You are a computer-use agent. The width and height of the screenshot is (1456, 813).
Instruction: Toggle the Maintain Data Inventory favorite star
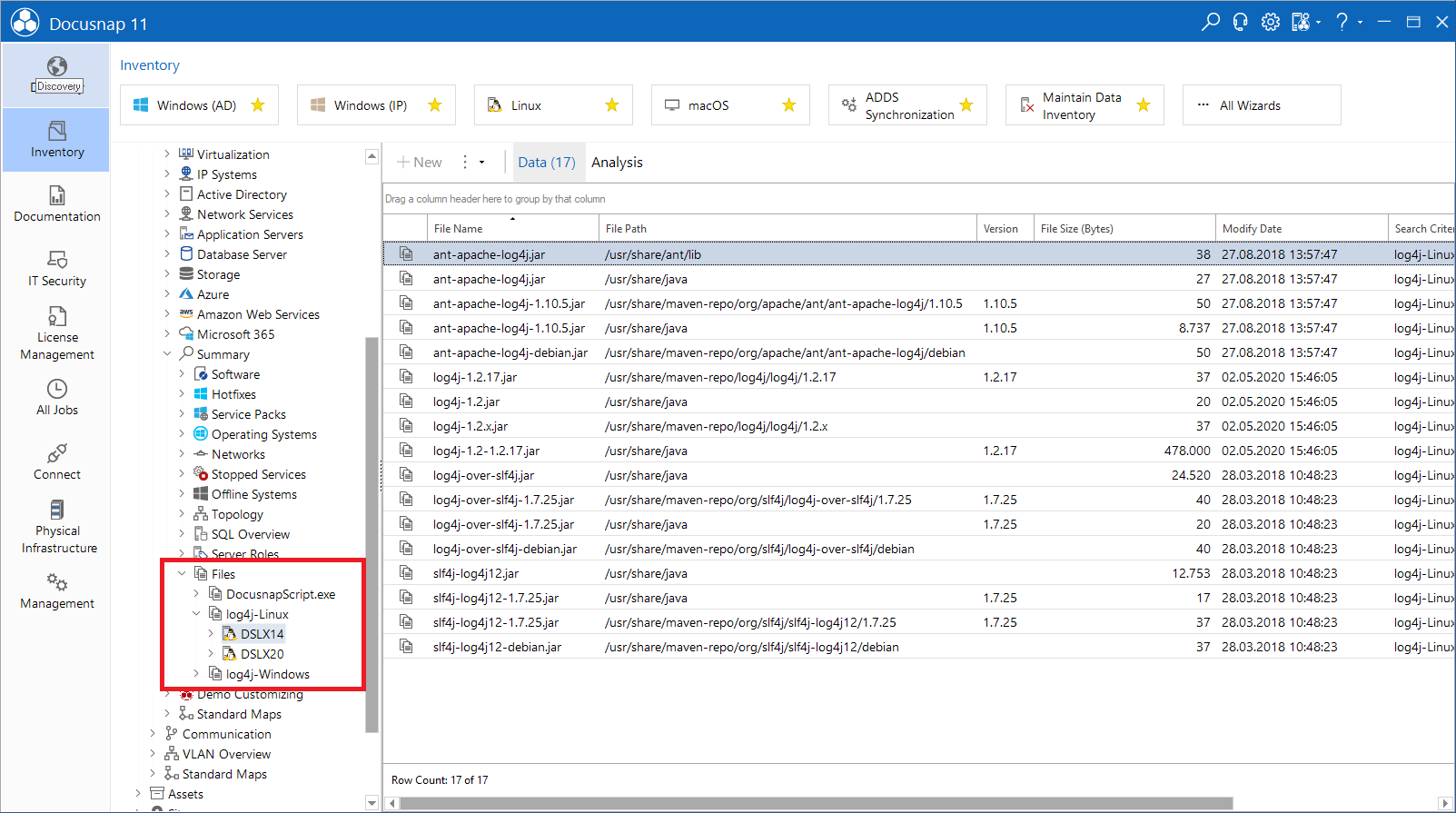point(1144,105)
